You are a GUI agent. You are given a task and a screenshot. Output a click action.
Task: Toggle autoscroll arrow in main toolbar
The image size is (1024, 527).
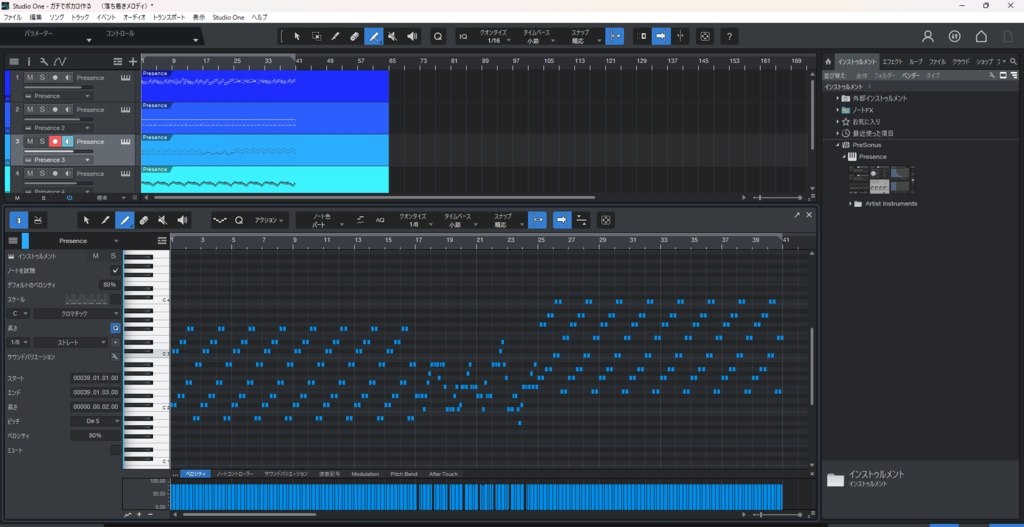661,37
